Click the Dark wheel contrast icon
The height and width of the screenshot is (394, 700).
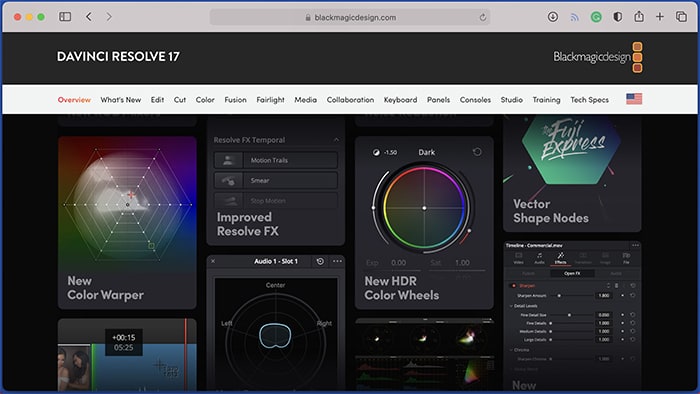pyautogui.click(x=376, y=153)
